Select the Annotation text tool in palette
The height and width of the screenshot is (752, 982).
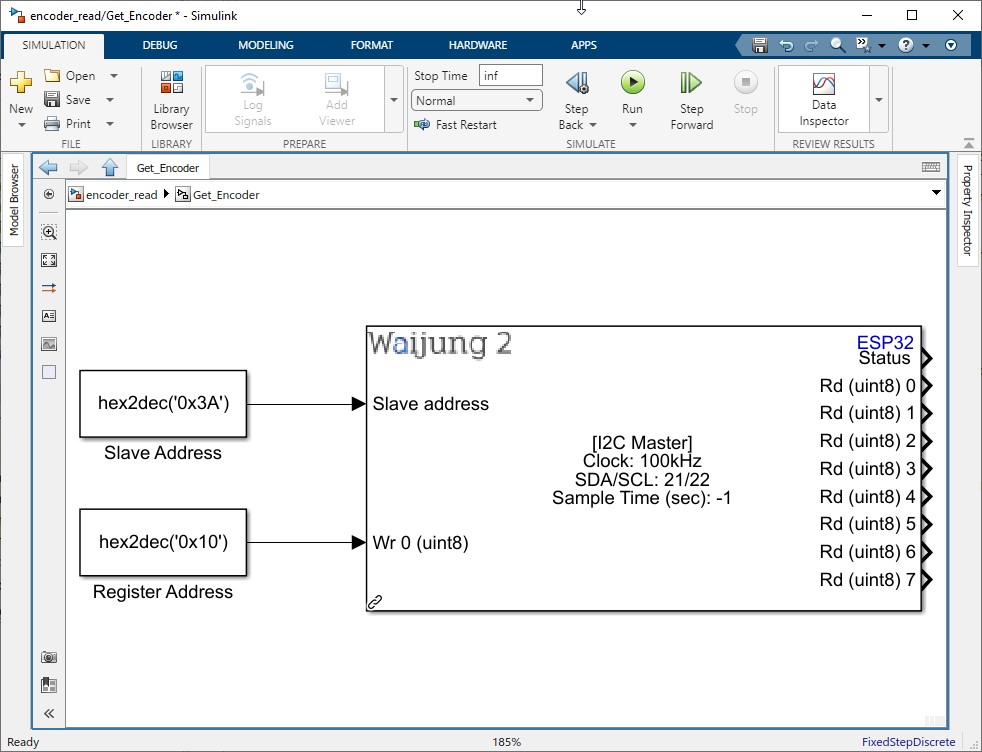pos(49,316)
